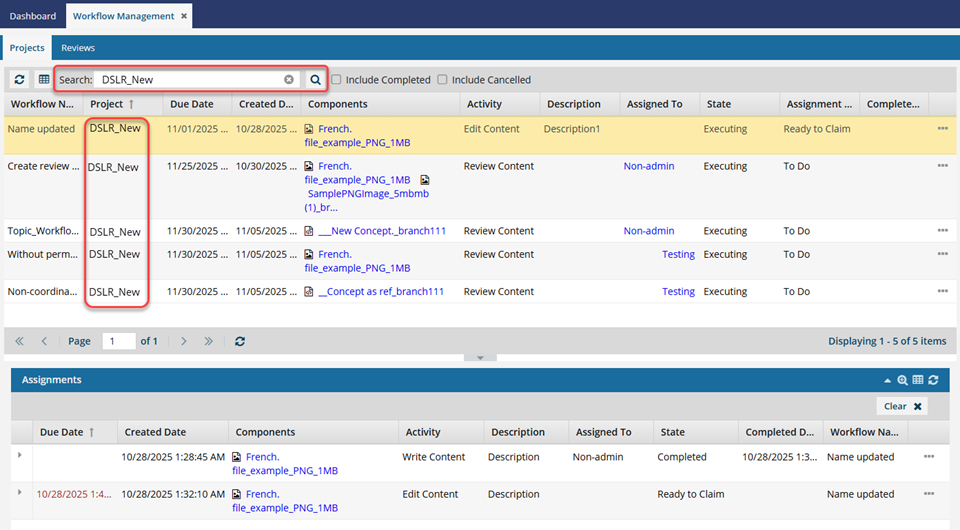The height and width of the screenshot is (530, 960).
Task: Click the Clear button in Assignments
Action: [x=902, y=406]
